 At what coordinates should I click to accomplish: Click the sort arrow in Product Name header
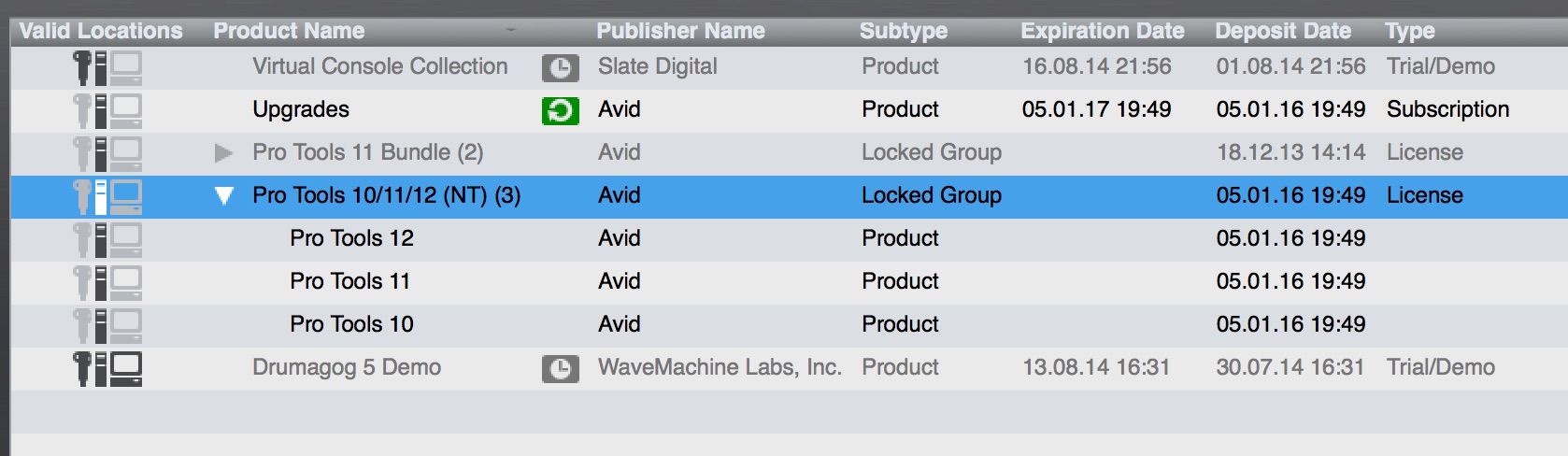pyautogui.click(x=511, y=30)
